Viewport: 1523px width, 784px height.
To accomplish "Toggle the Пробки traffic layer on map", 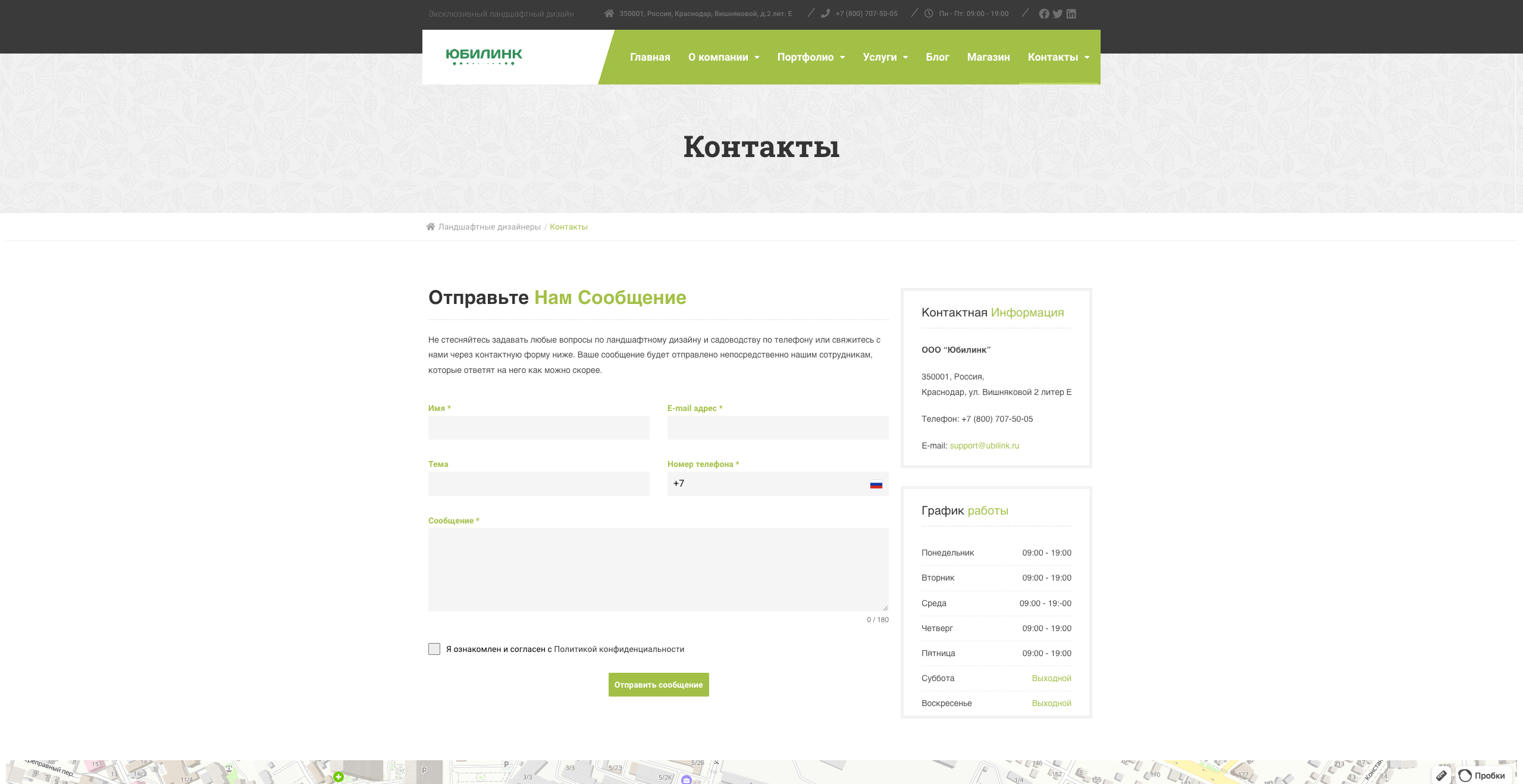I will pyautogui.click(x=1484, y=775).
